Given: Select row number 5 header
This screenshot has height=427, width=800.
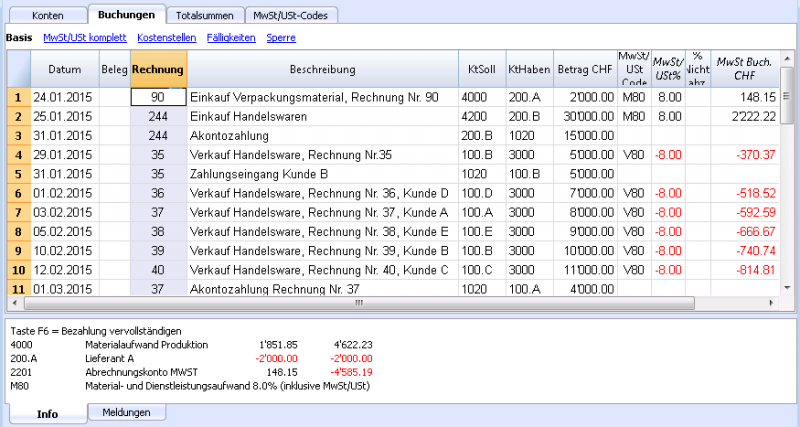Looking at the screenshot, I should (x=18, y=174).
